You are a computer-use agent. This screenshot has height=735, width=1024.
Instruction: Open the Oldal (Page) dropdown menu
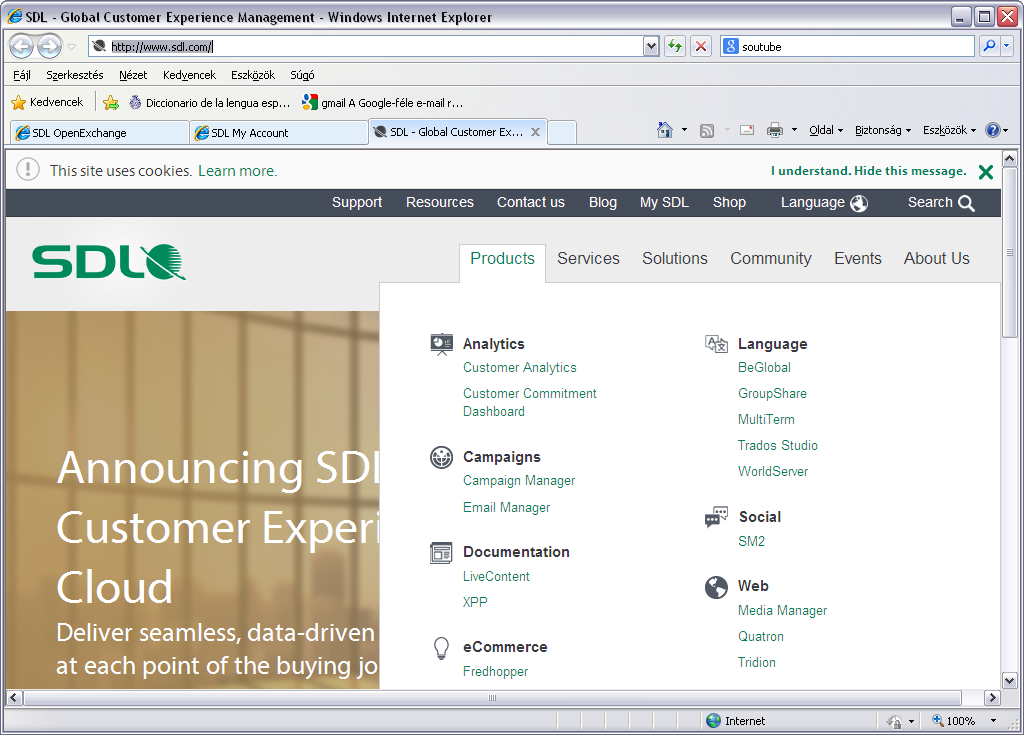pos(826,130)
